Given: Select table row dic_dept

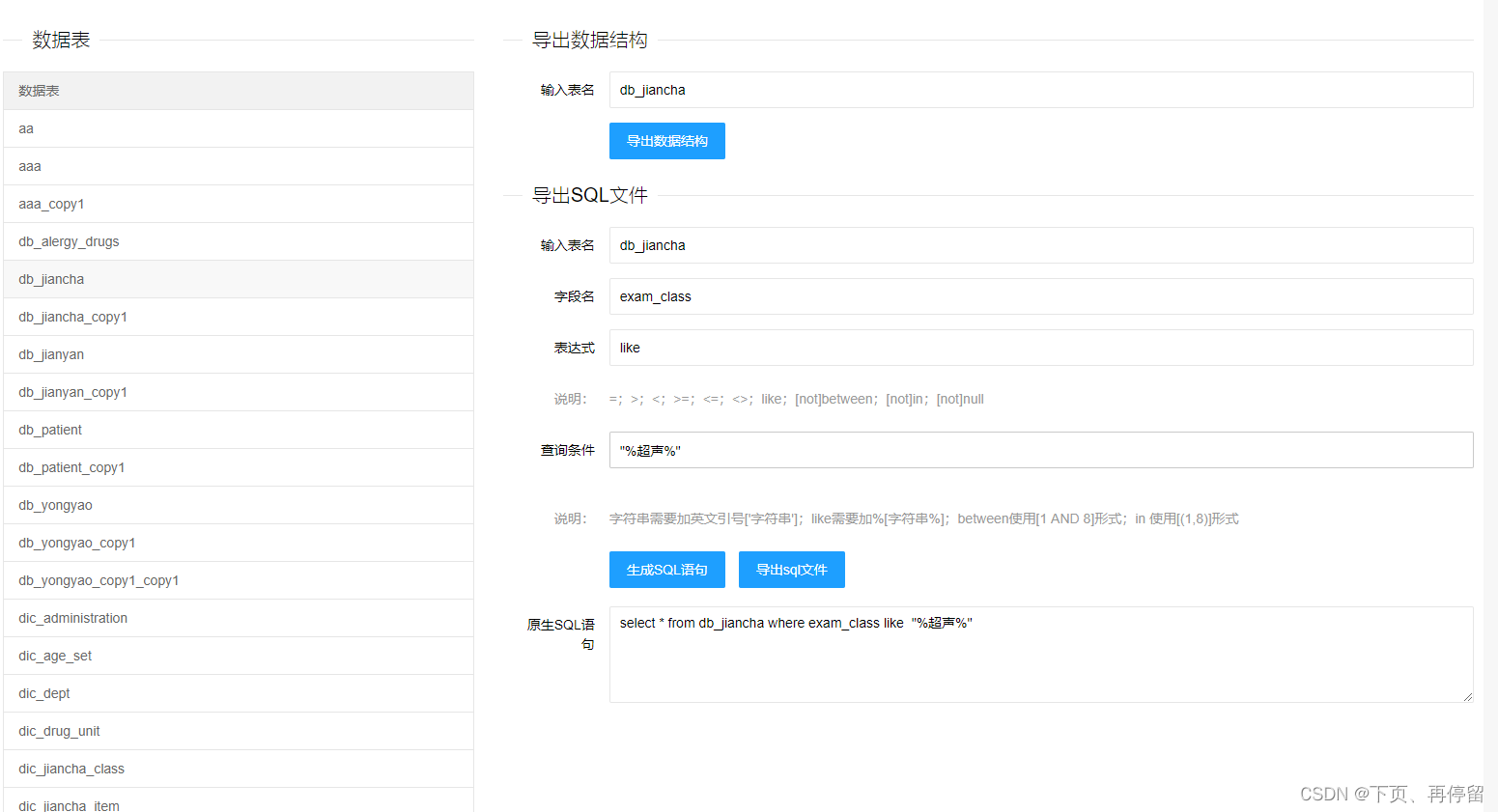Looking at the screenshot, I should [x=239, y=693].
